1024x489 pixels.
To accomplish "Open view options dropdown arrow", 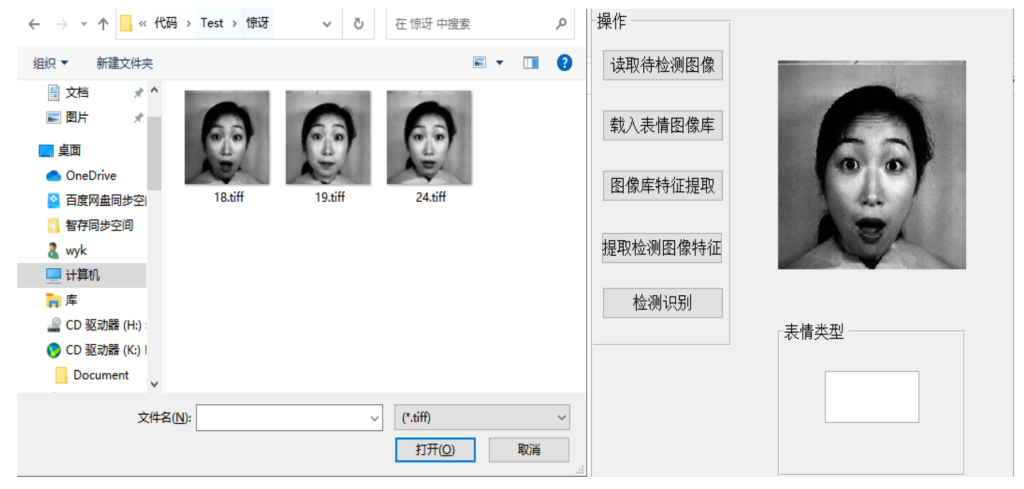I will tap(500, 63).
